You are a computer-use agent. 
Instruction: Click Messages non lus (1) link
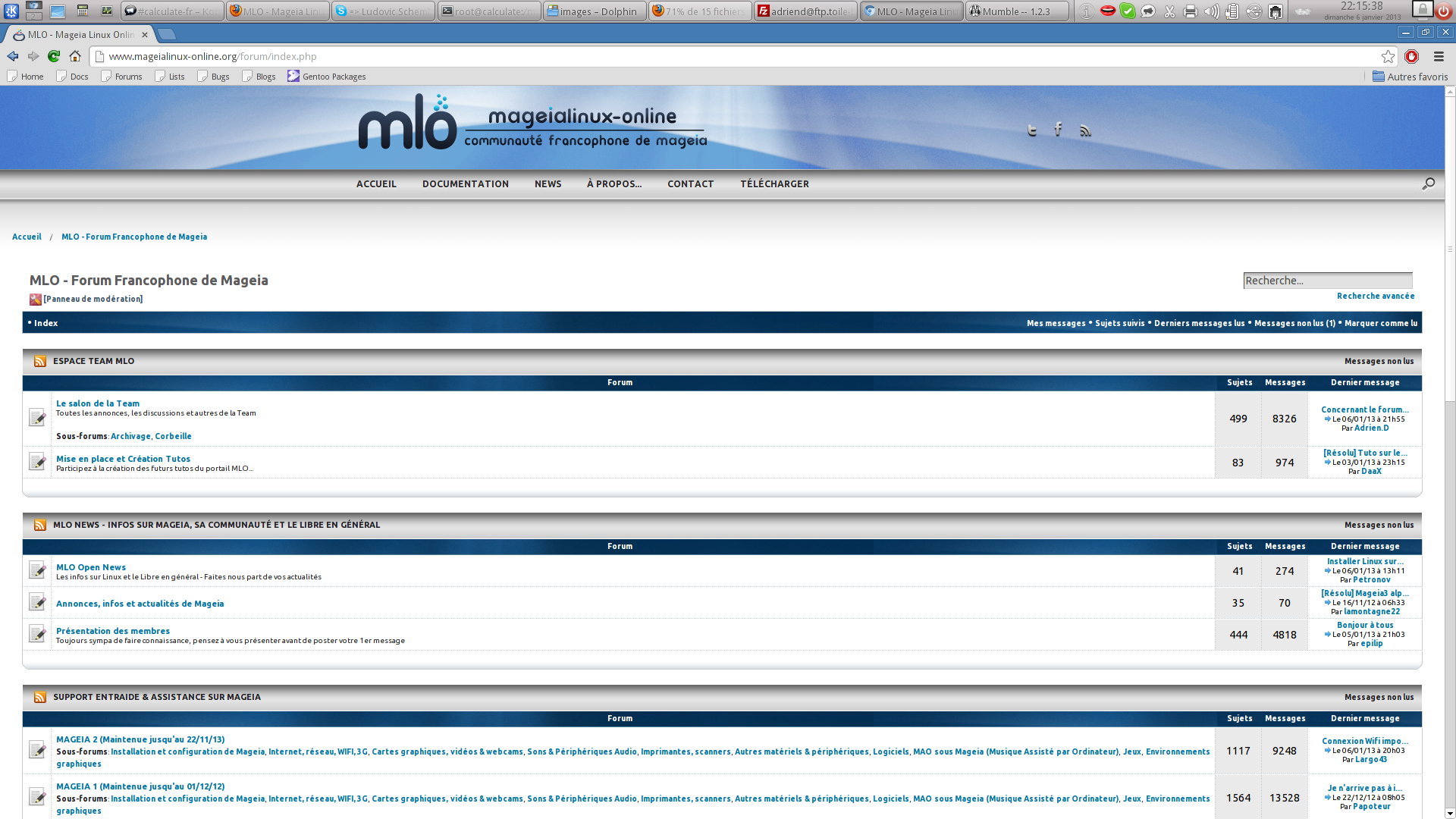[1294, 323]
